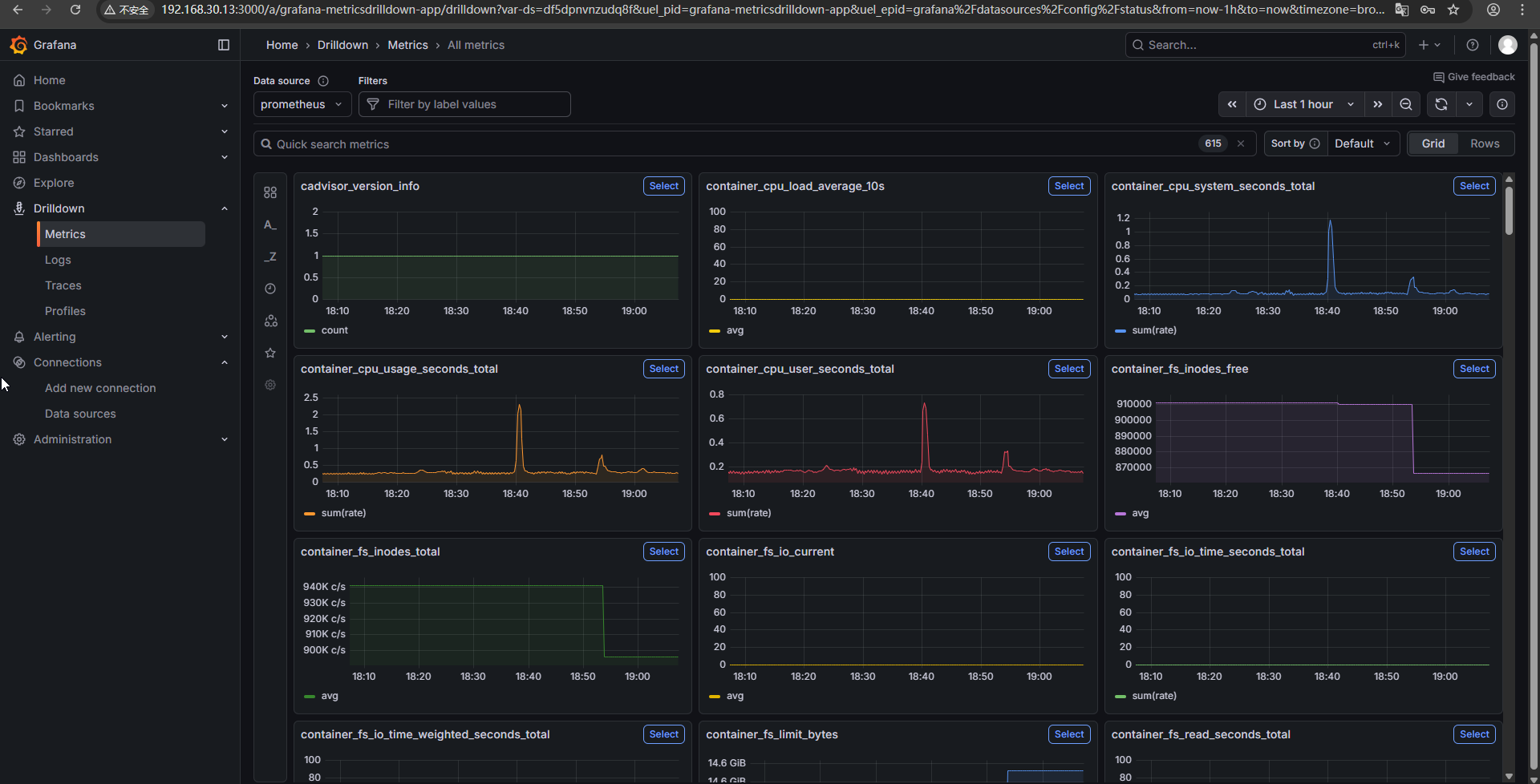Select container_fs_inodes_free metric
The image size is (1540, 784).
pos(1474,369)
